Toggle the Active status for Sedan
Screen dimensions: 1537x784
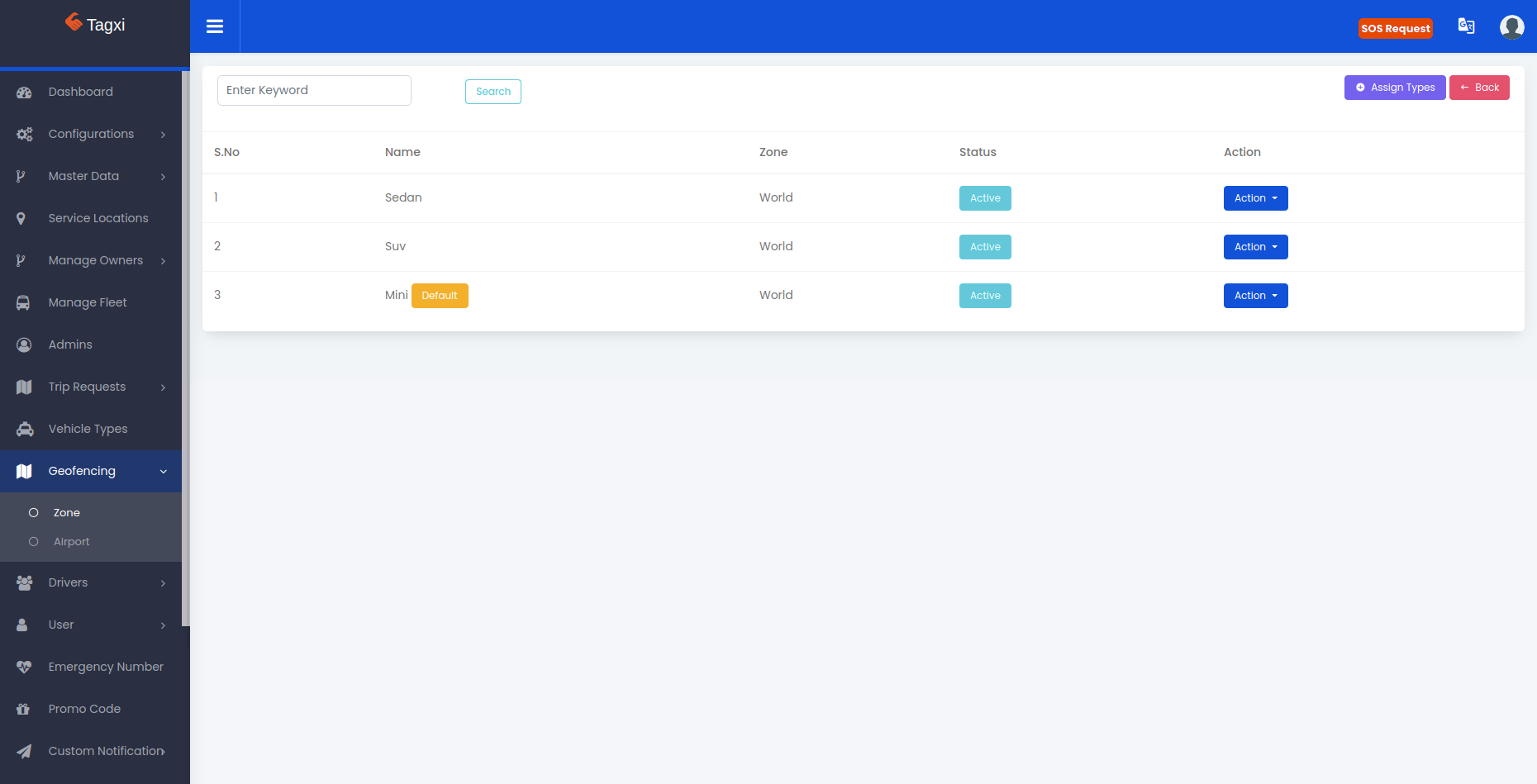984,198
